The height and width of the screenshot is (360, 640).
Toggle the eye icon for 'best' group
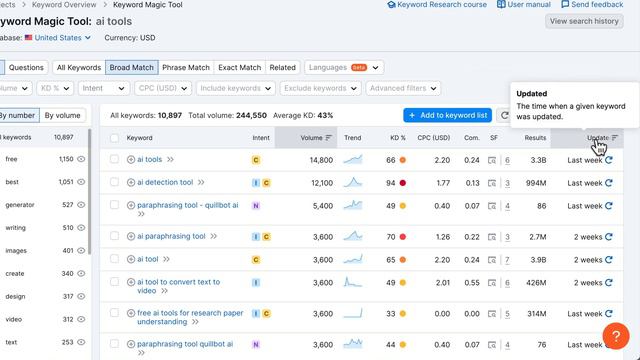81,182
